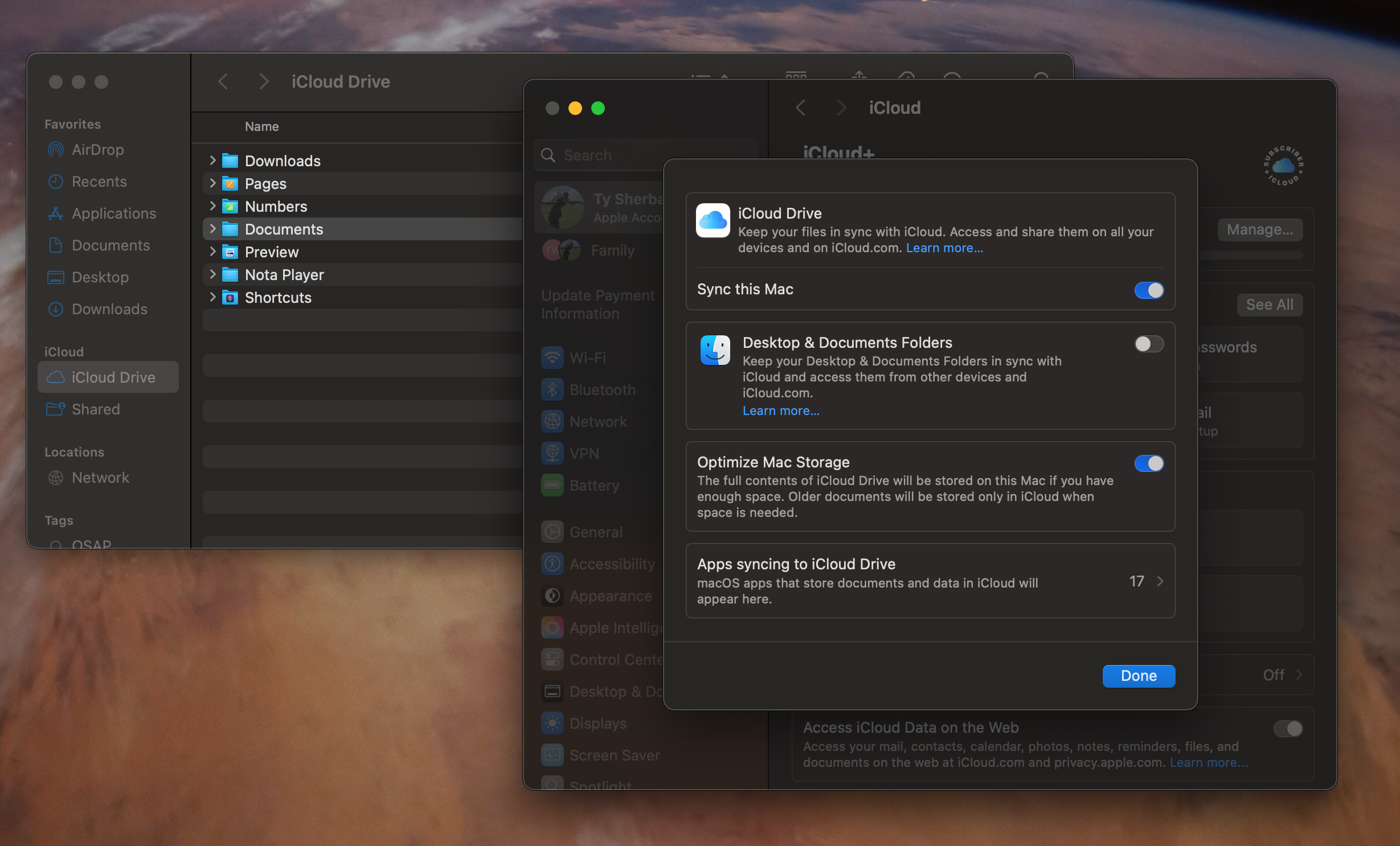Image resolution: width=1400 pixels, height=846 pixels.
Task: Select the Pages folder icon in Finder
Action: pos(230,183)
